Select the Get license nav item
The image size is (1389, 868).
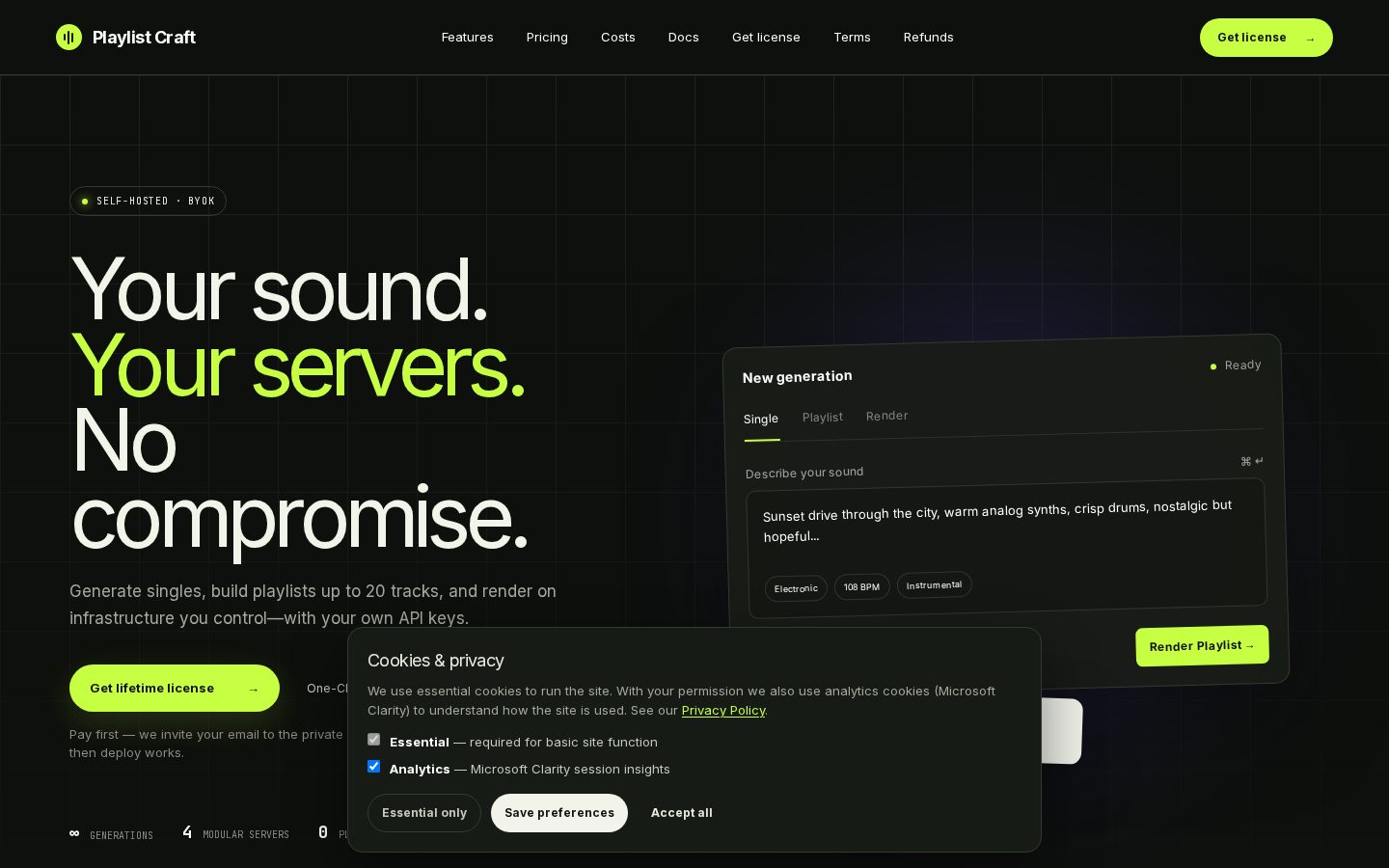766,38
